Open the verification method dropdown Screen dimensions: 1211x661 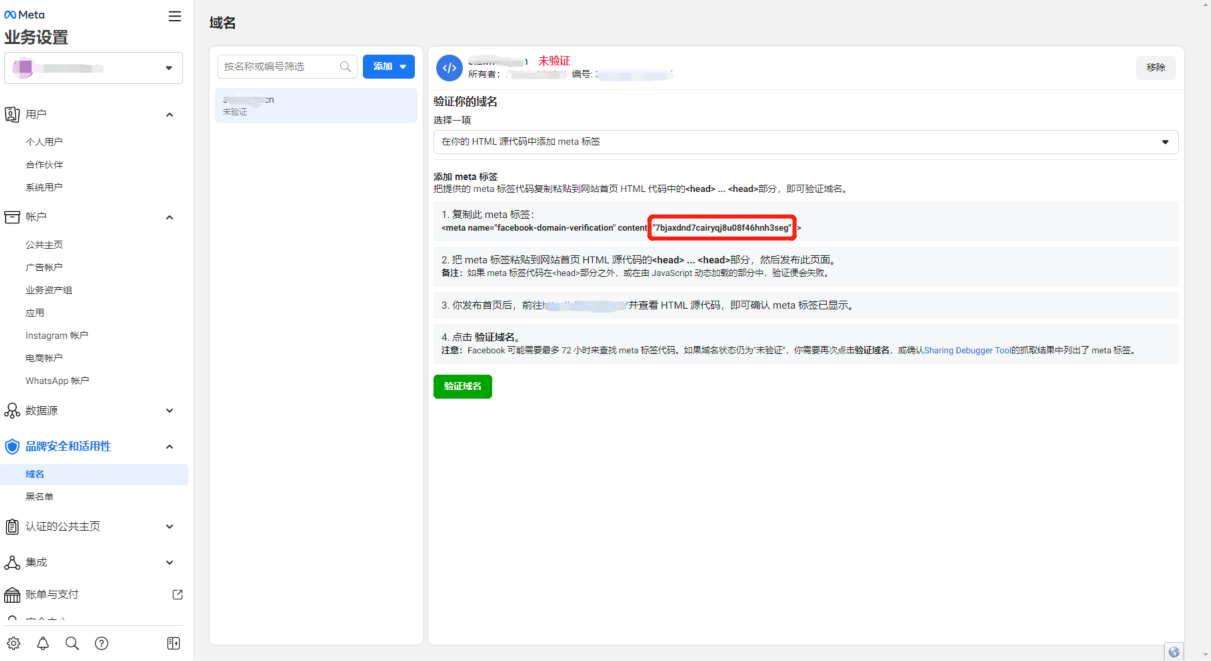[805, 142]
